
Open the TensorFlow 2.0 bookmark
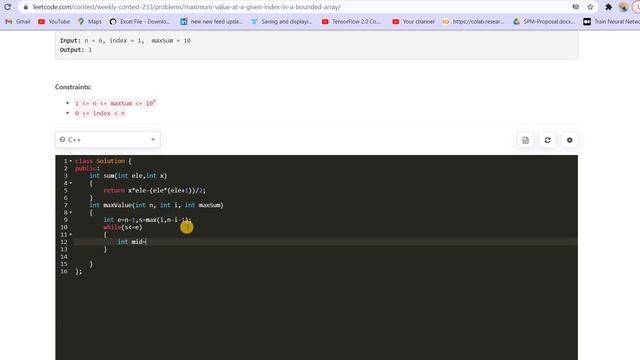pyautogui.click(x=351, y=22)
